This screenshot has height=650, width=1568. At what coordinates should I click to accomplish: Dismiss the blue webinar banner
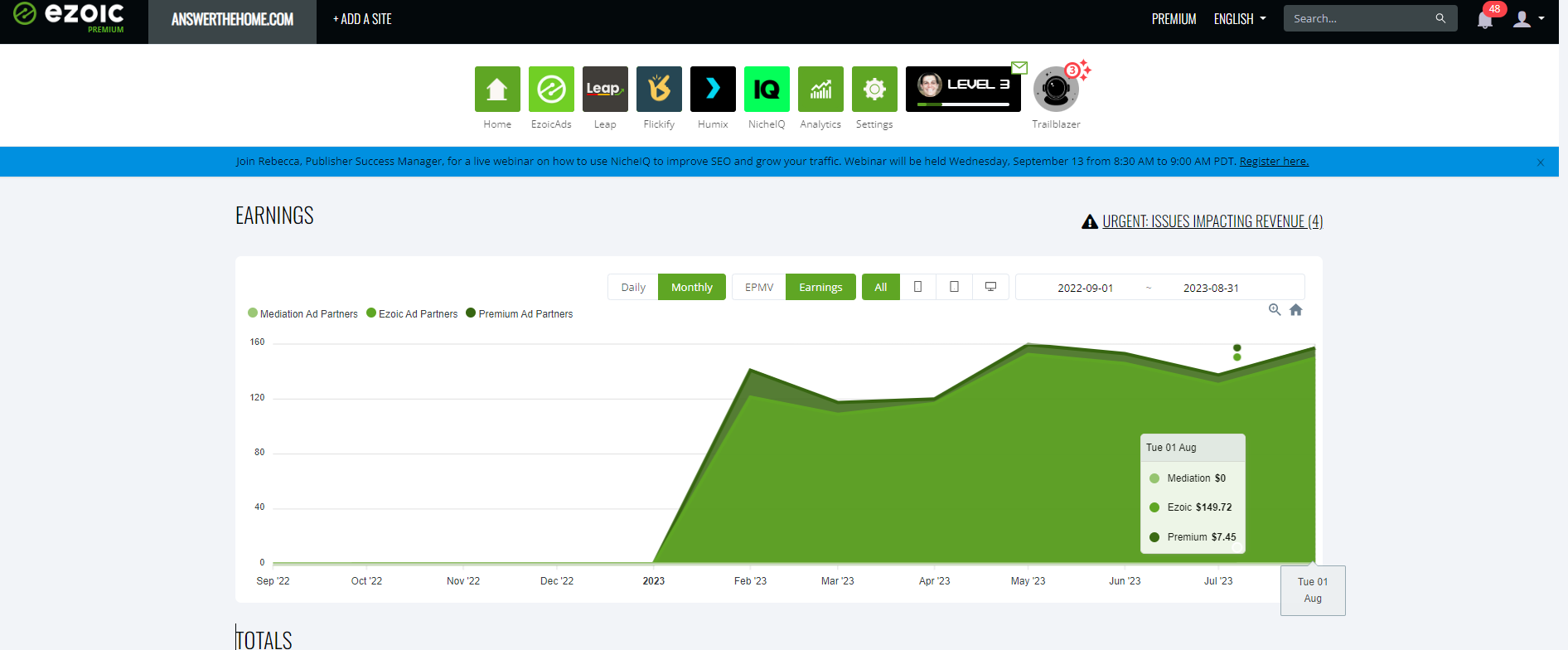click(1541, 162)
